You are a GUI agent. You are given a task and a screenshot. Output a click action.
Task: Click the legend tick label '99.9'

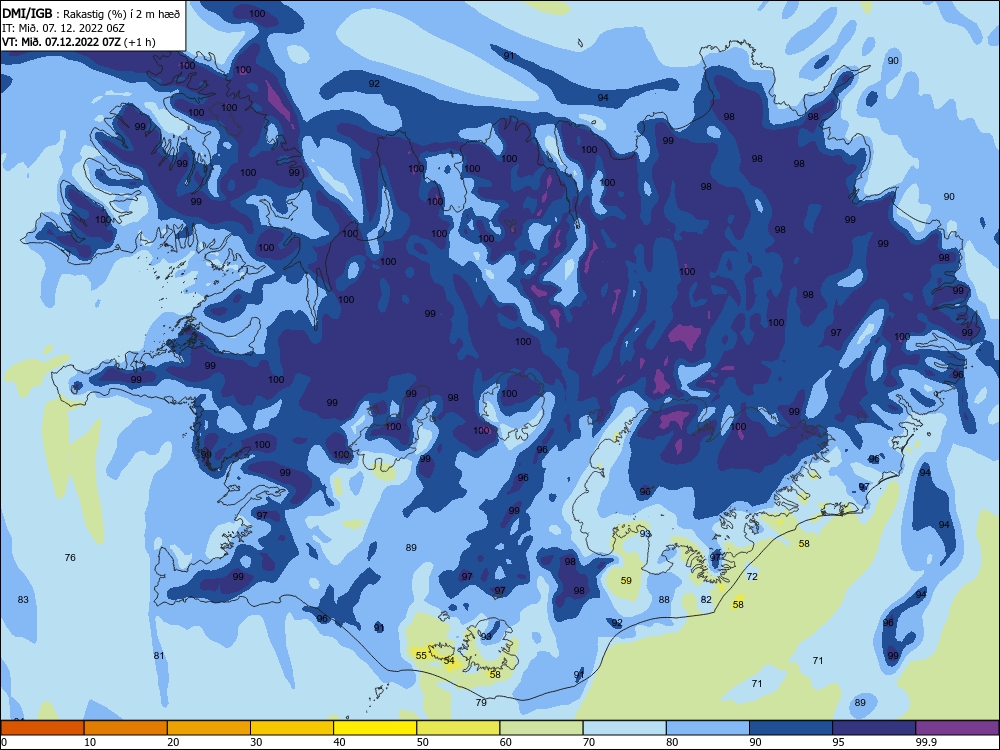[925, 742]
